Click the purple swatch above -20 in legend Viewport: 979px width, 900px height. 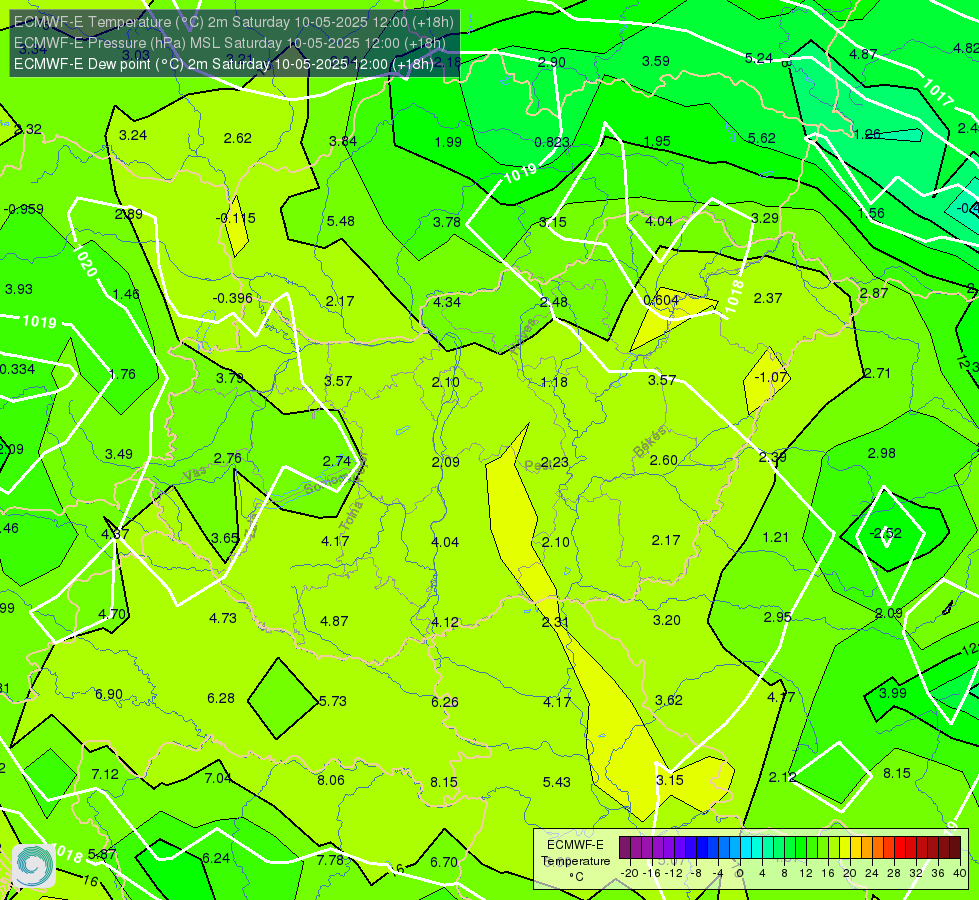pos(625,848)
